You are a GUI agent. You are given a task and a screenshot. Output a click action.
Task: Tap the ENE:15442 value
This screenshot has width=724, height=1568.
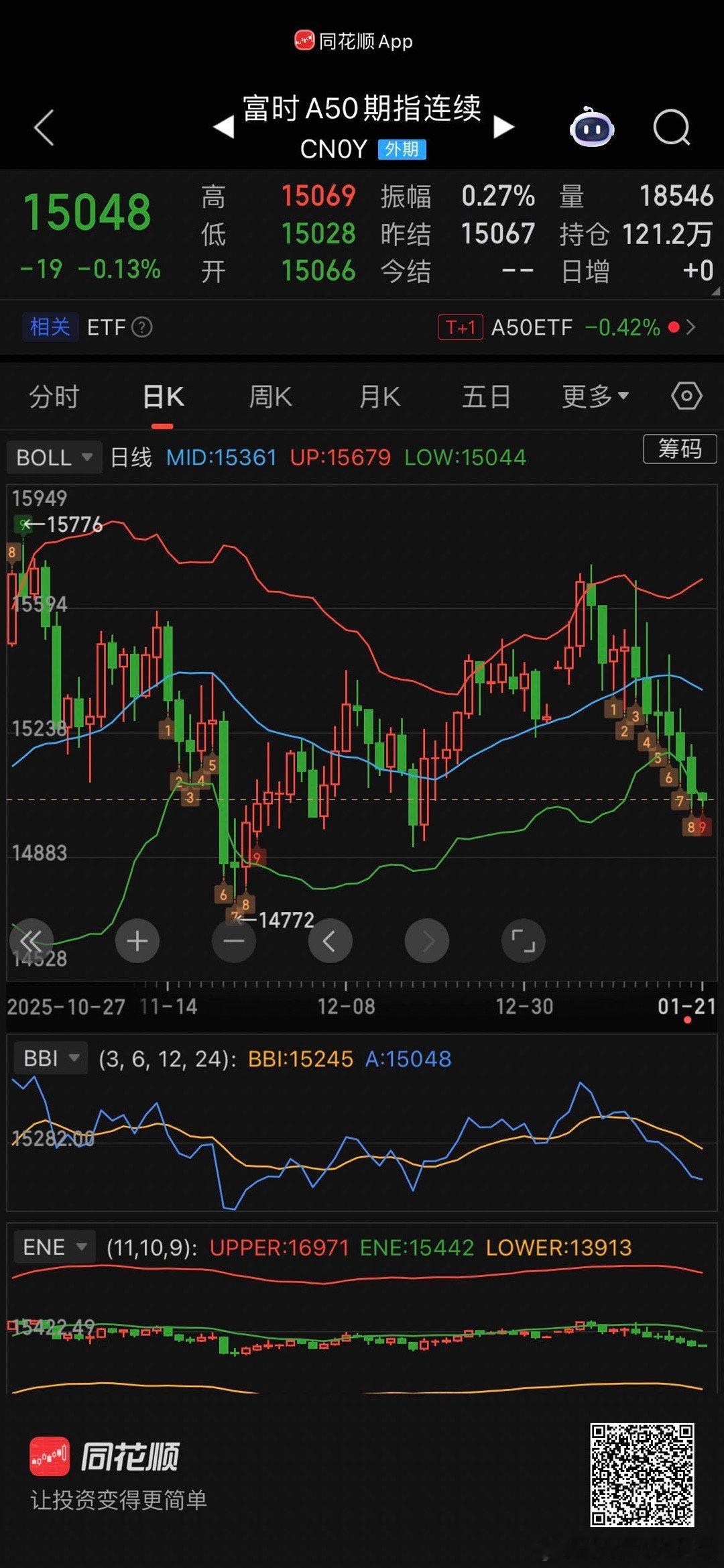pos(417,1248)
